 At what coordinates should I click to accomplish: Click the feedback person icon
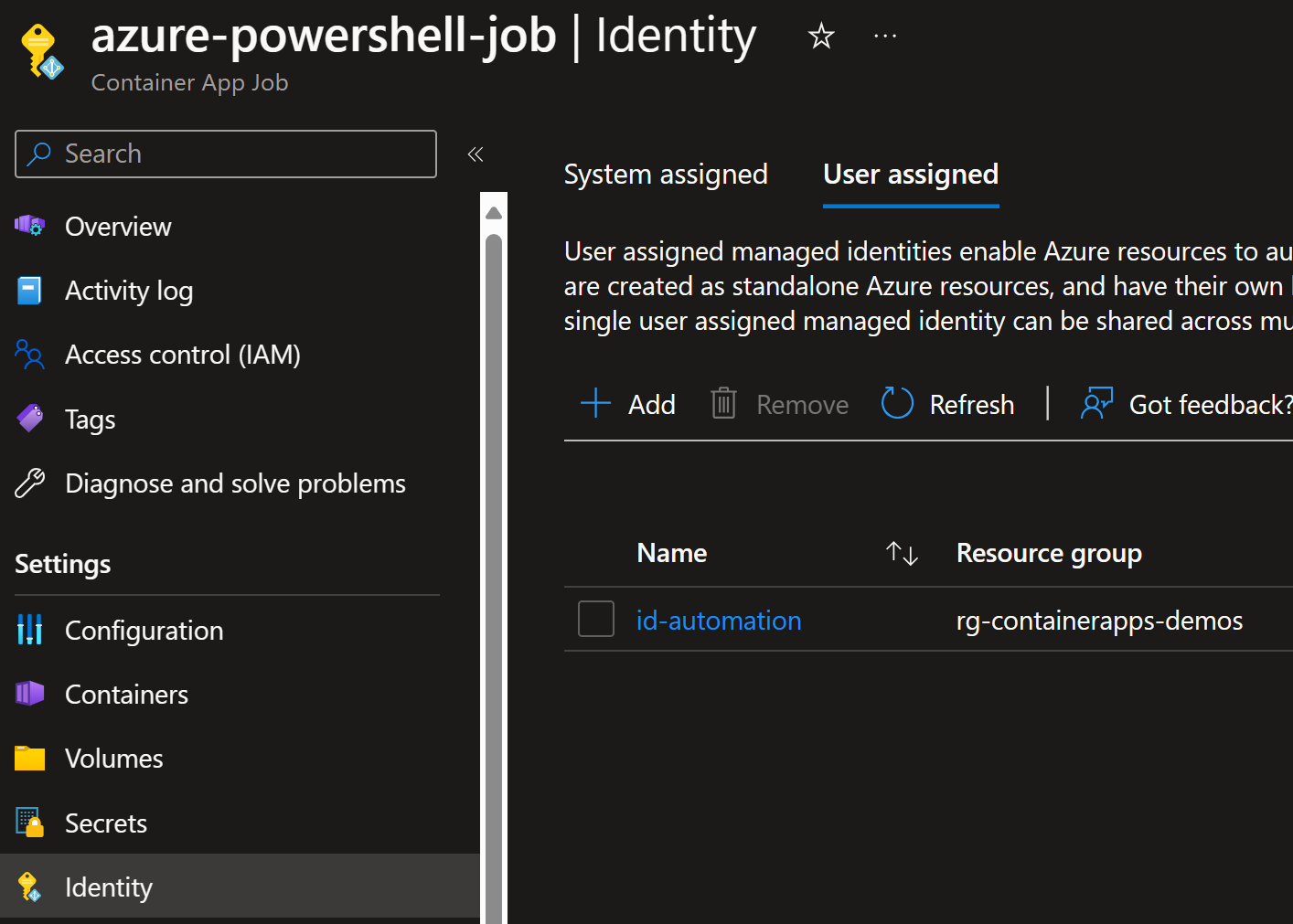click(1096, 403)
